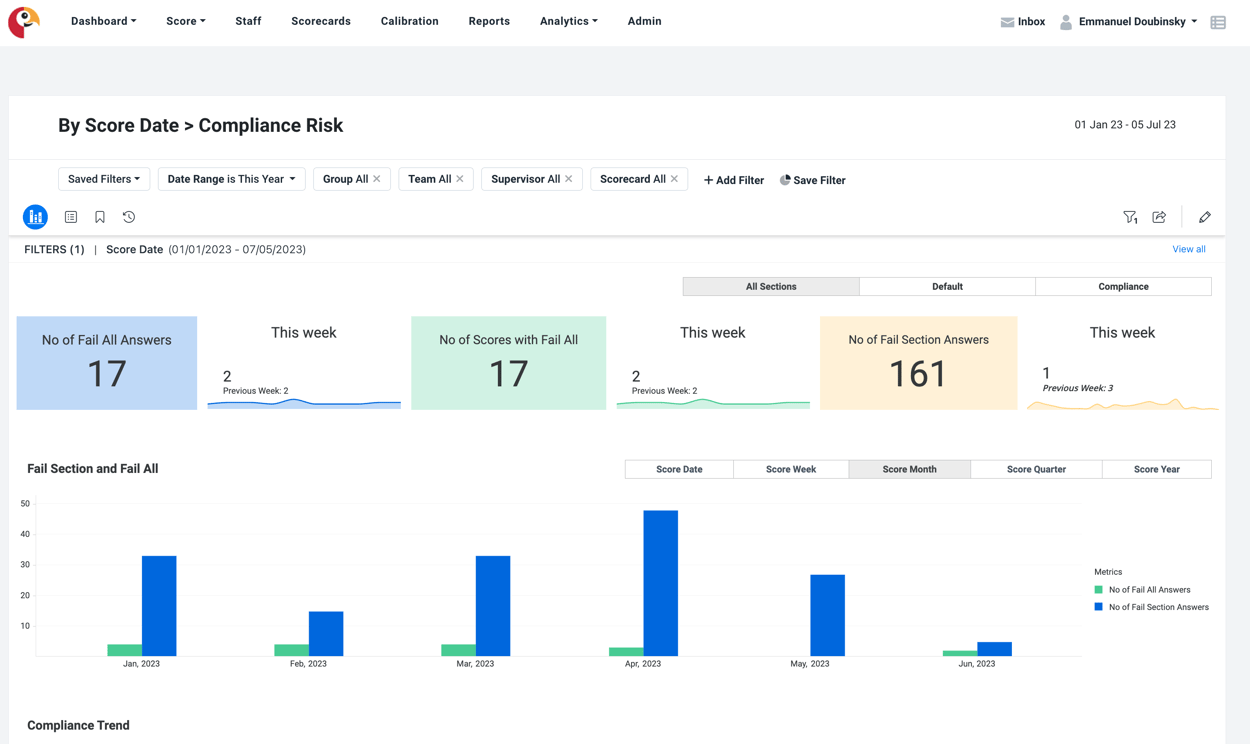This screenshot has width=1250, height=744.
Task: Open the Dashboard dropdown menu
Action: [104, 21]
